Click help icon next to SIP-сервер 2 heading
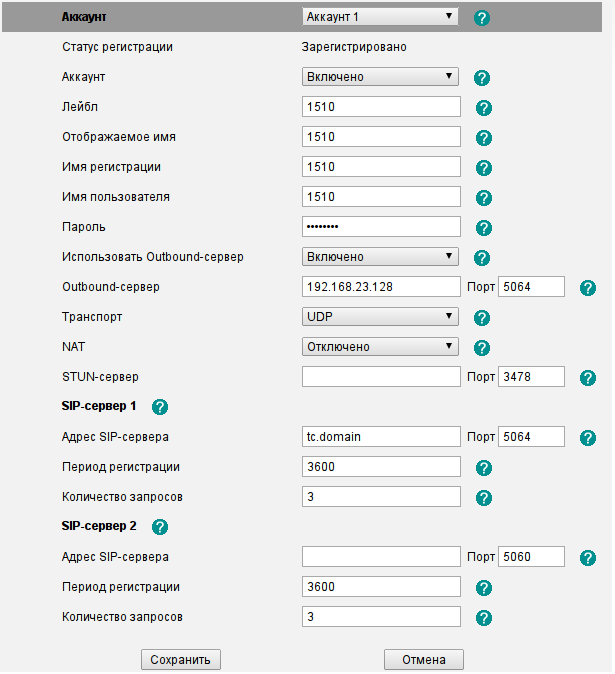615x674 pixels. pyautogui.click(x=160, y=527)
